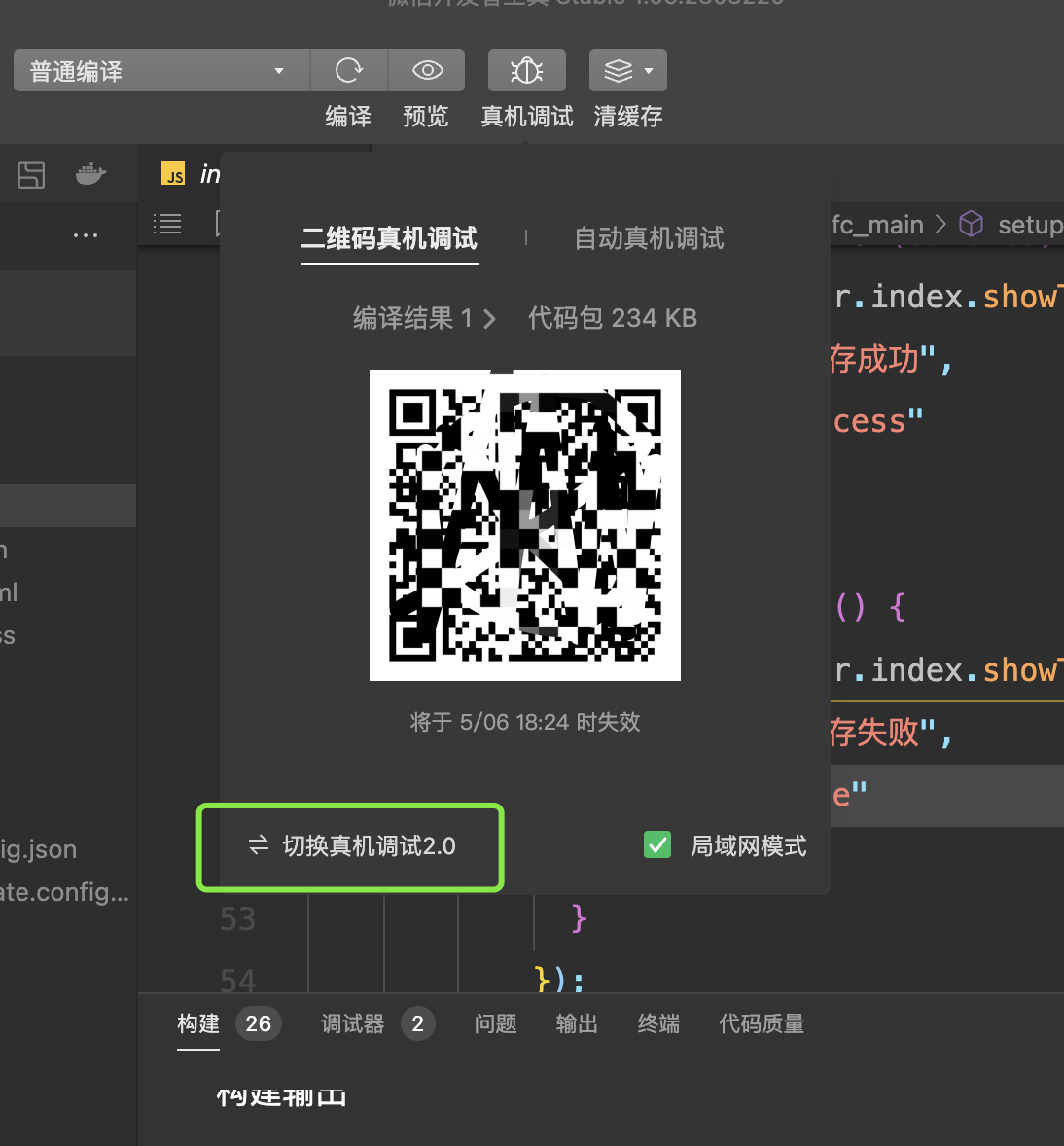Open 编译结果 1 details
1064x1146 pixels.
pyautogui.click(x=425, y=318)
